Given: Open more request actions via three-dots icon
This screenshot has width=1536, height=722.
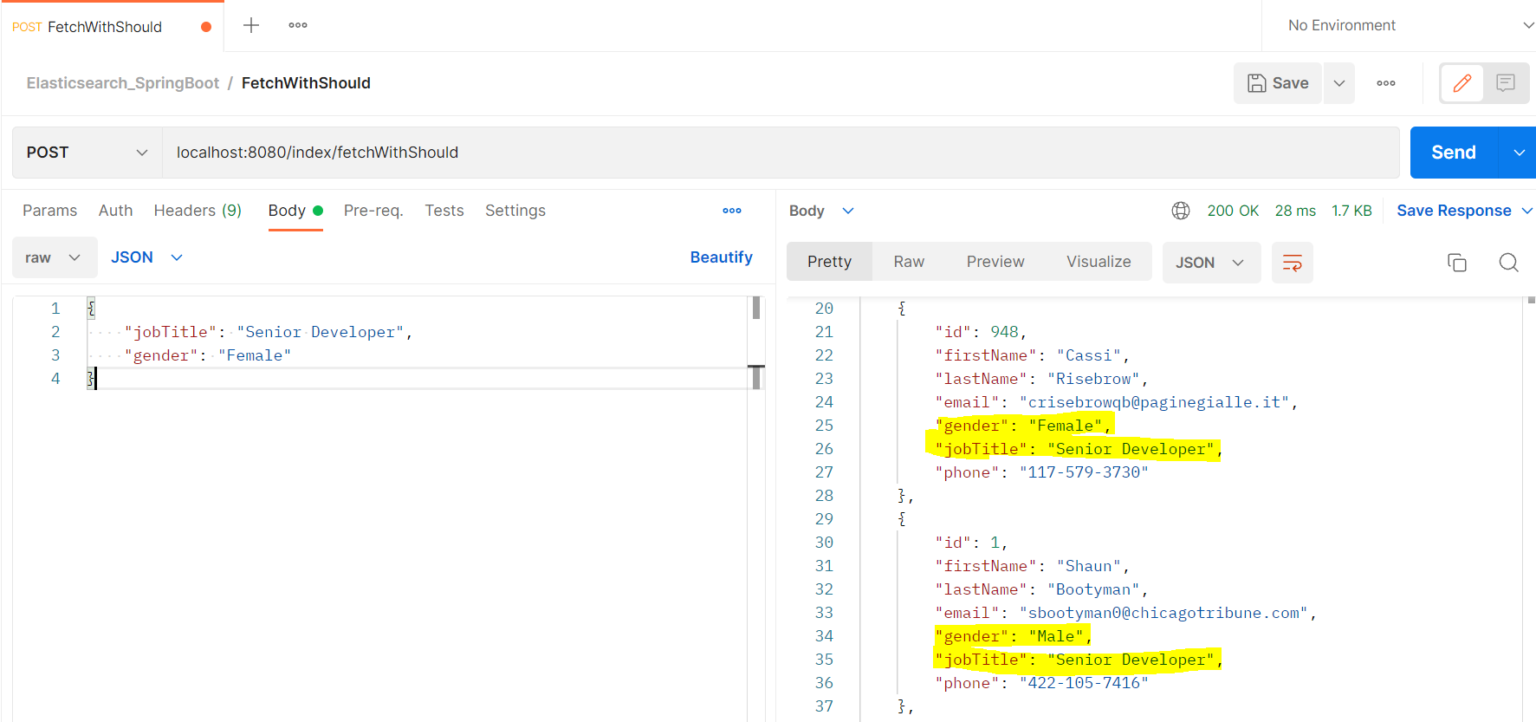Looking at the screenshot, I should tap(1386, 83).
